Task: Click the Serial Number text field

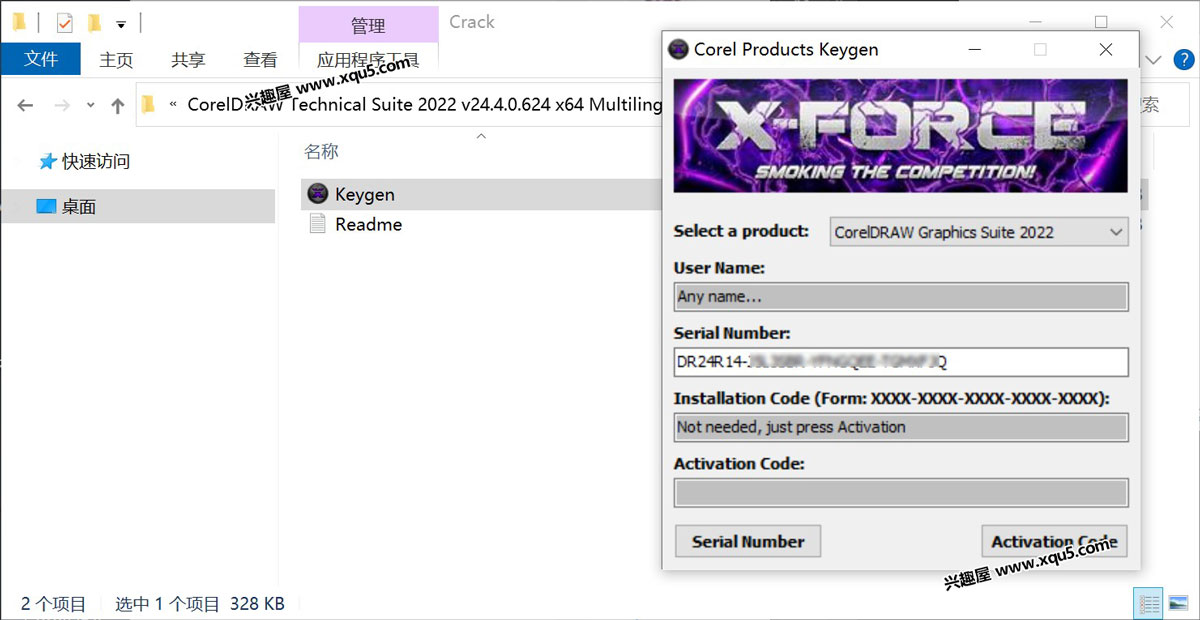Action: coord(901,362)
